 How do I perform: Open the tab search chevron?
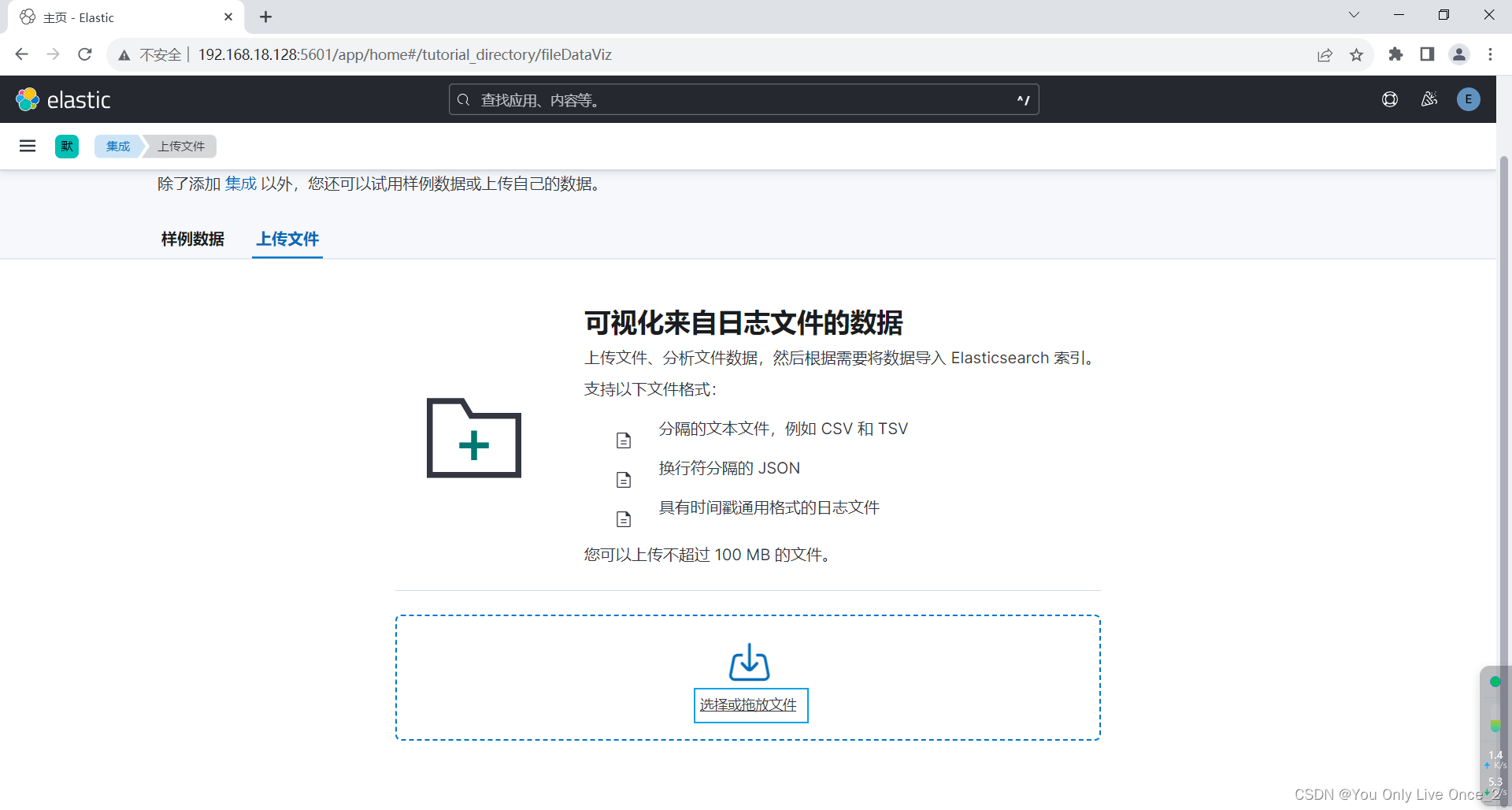click(1354, 15)
